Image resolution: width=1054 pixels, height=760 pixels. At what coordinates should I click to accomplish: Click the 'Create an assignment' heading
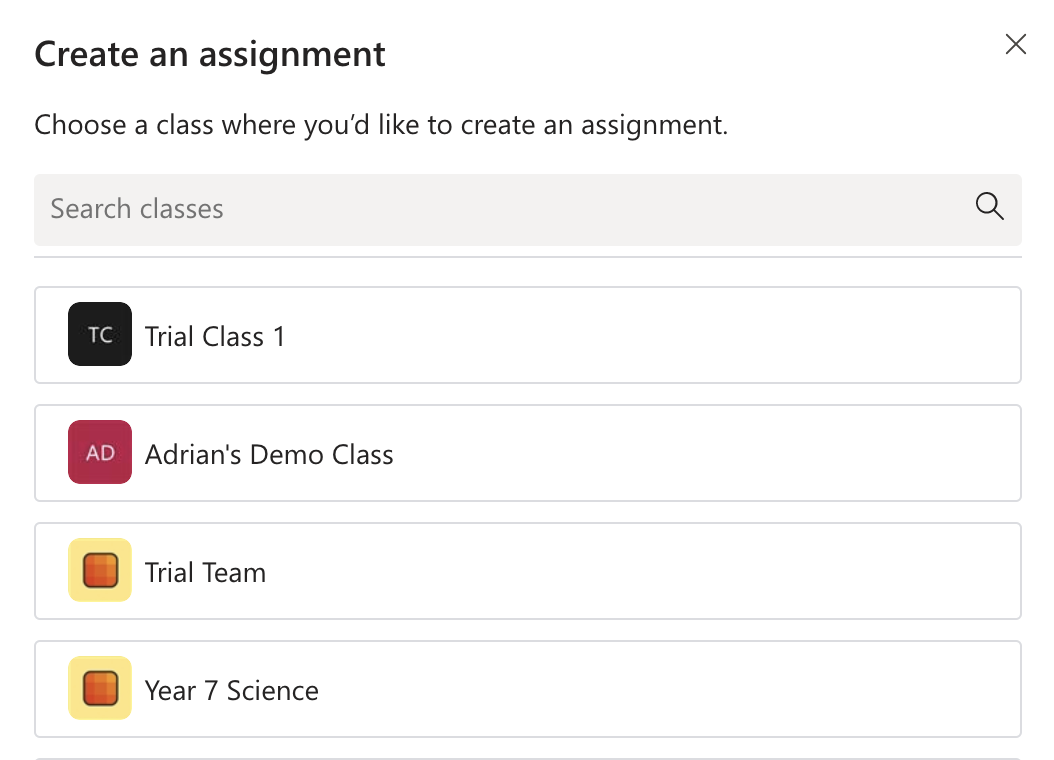click(210, 54)
